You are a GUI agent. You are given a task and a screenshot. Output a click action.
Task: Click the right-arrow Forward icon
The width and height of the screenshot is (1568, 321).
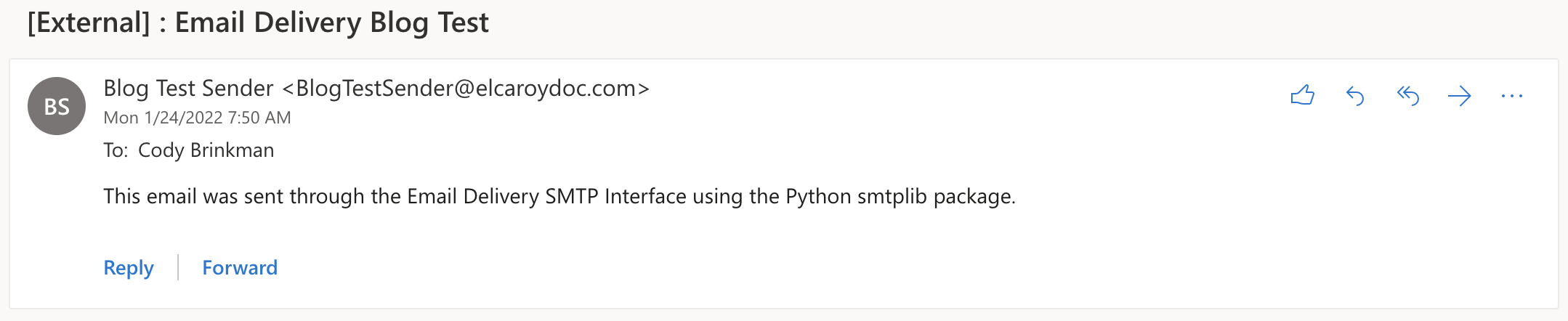coord(1459,95)
